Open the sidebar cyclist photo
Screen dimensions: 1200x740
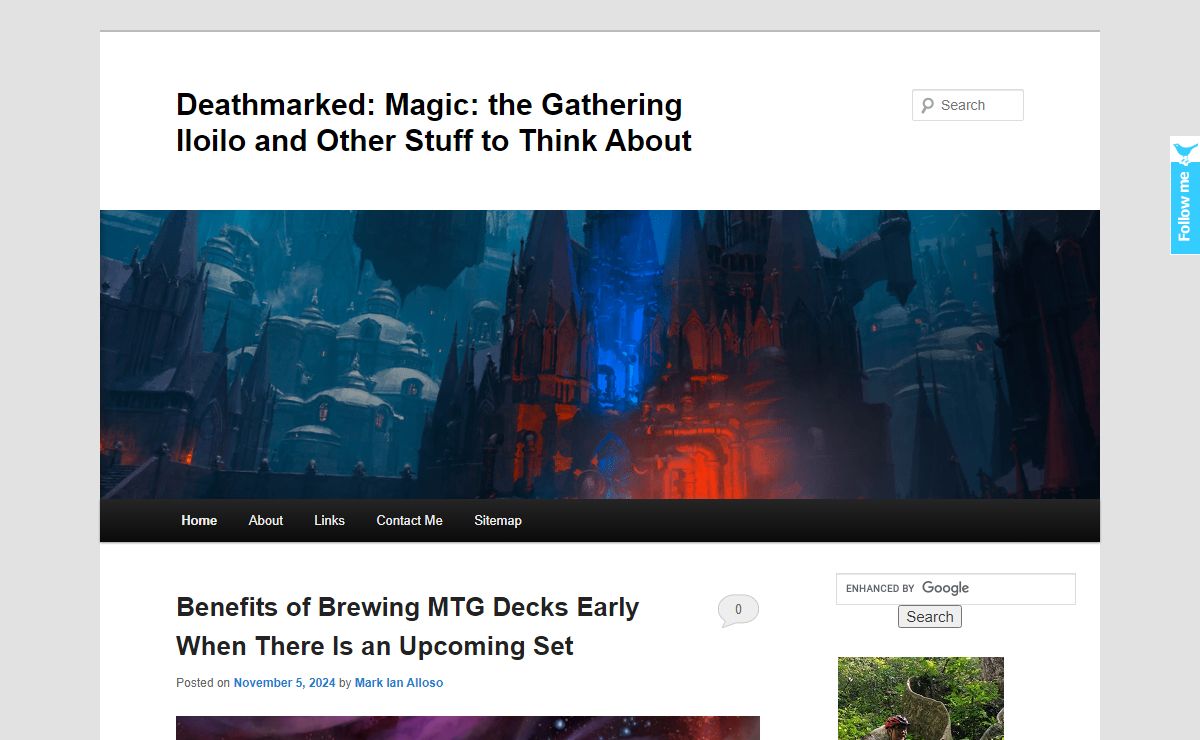coord(921,698)
